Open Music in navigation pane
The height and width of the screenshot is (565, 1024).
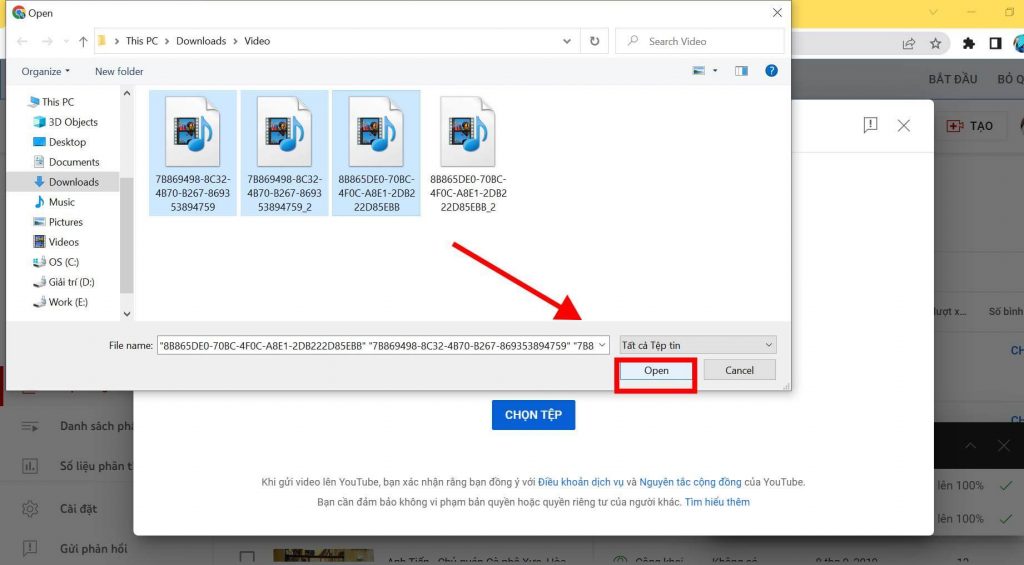(x=54, y=202)
